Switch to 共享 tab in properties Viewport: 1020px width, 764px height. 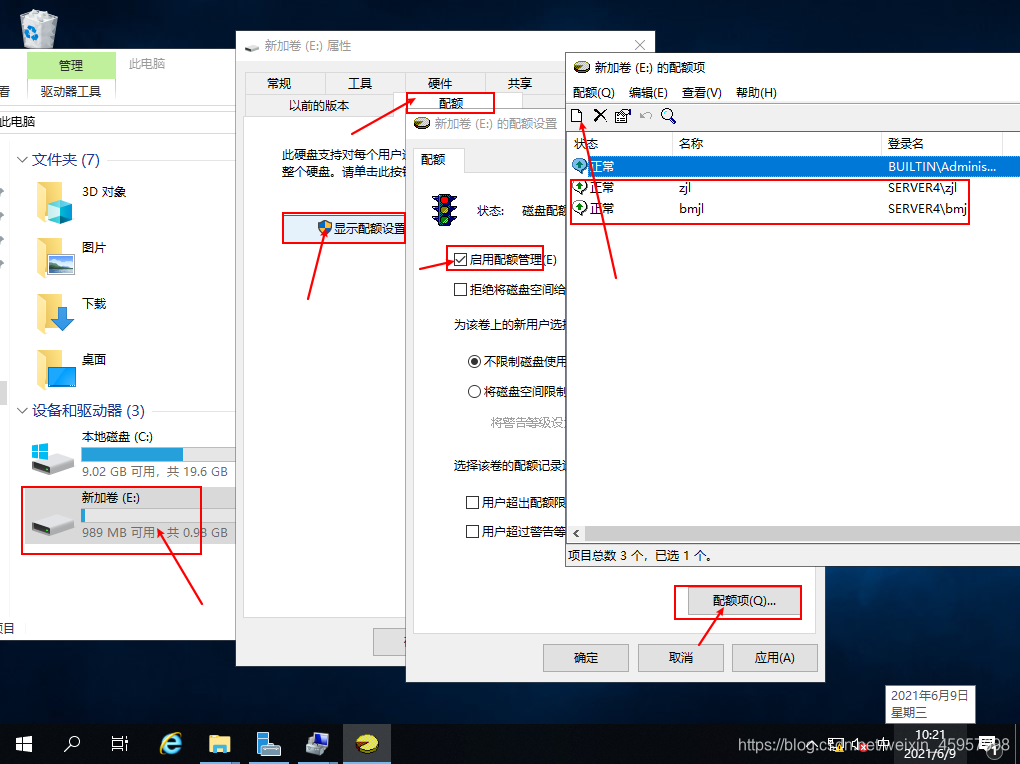[x=520, y=83]
